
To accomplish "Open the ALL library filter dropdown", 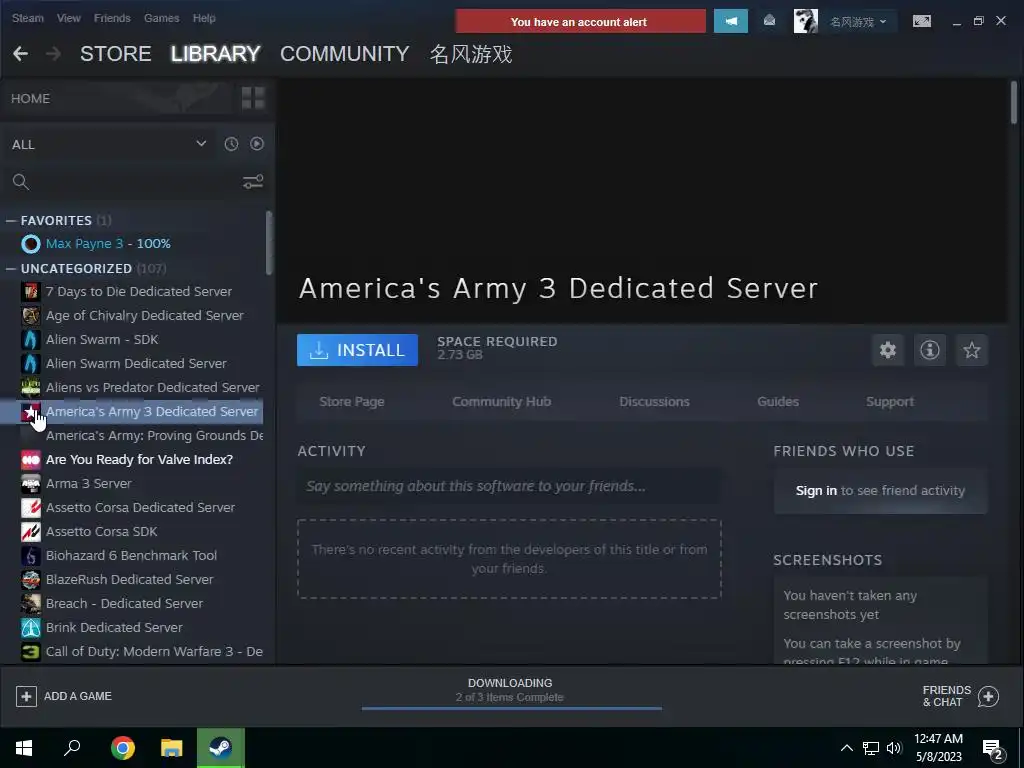I will tap(110, 144).
